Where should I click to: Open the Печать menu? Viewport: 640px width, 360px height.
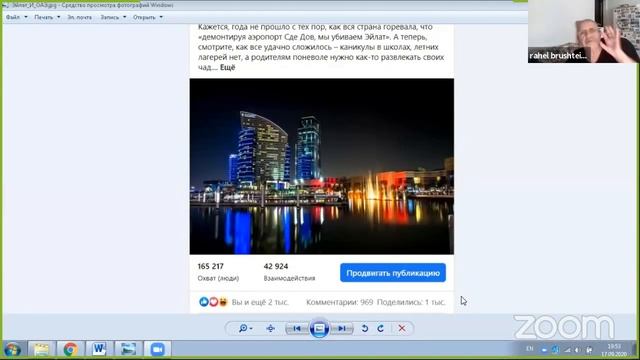(47, 17)
